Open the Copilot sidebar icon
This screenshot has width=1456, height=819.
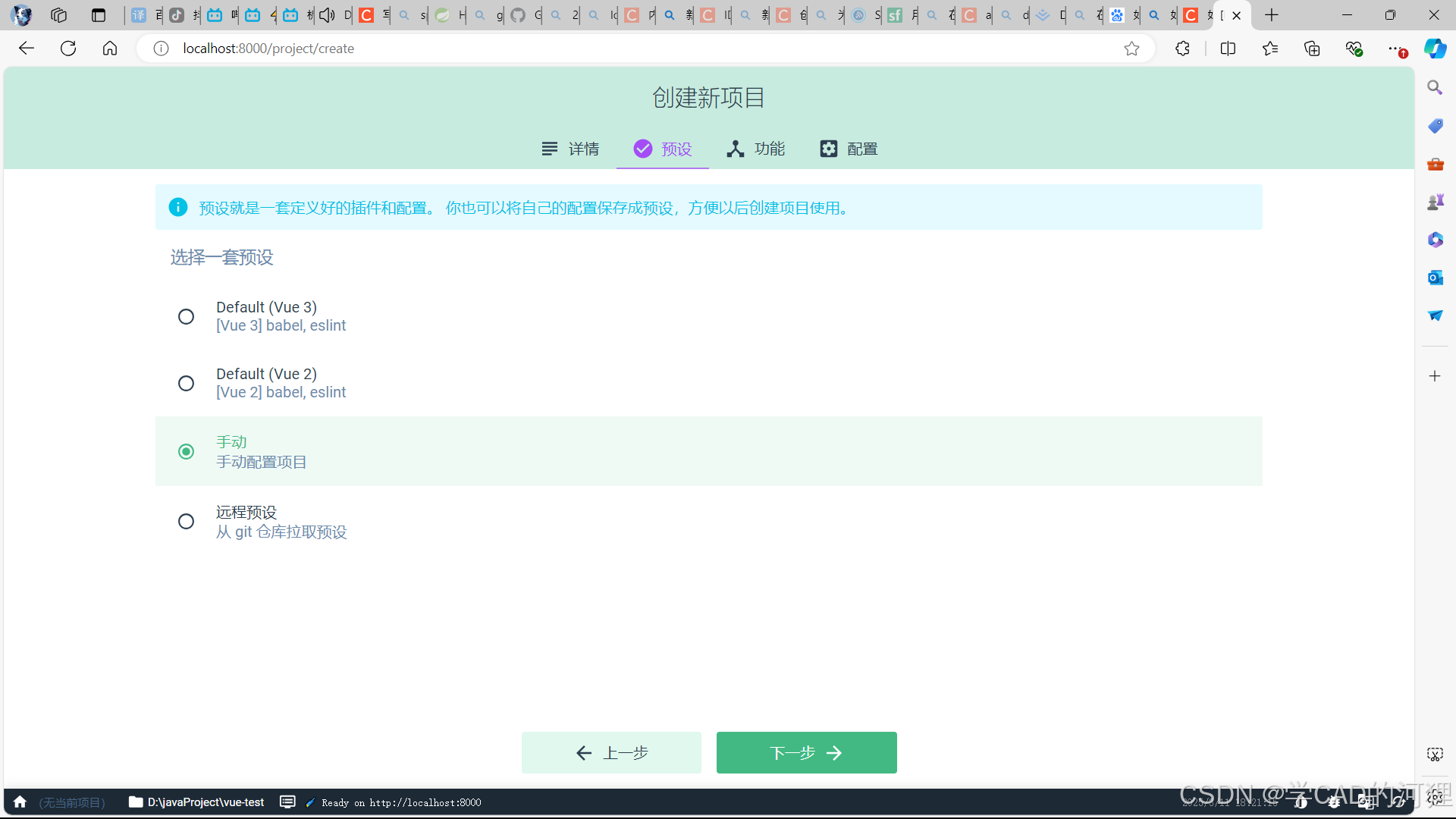coord(1435,49)
